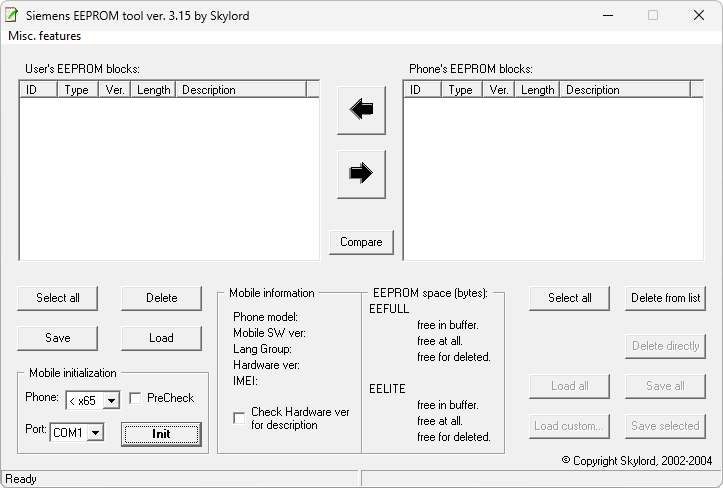Screen dimensions: 723x488
Task: Click the Hardware ver: label
Action: pyautogui.click(x=266, y=365)
